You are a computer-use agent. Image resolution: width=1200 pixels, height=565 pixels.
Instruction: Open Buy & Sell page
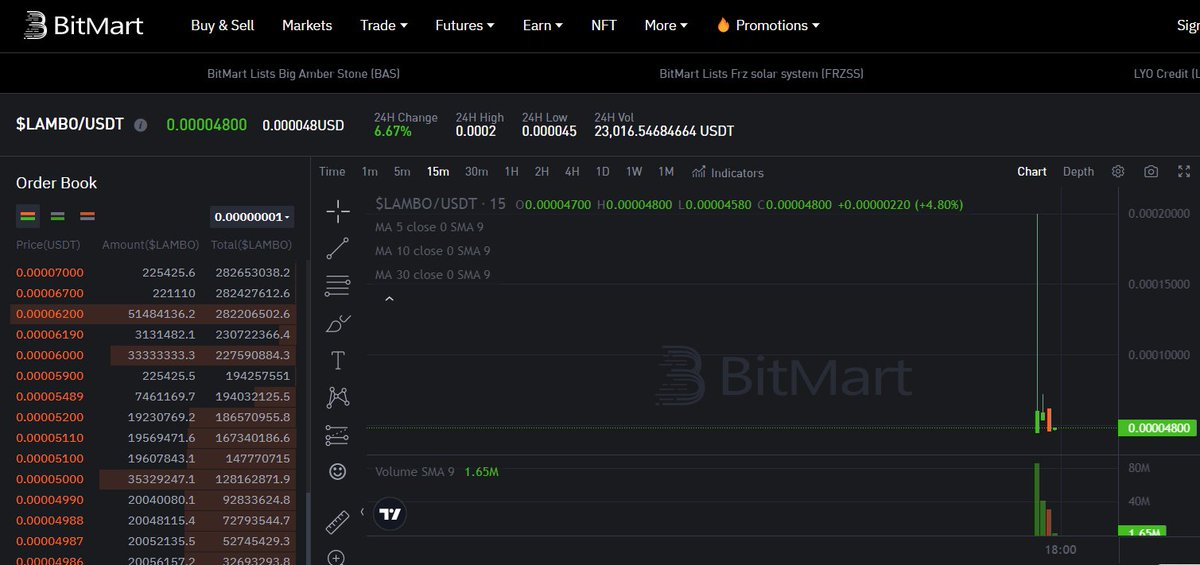click(x=222, y=25)
